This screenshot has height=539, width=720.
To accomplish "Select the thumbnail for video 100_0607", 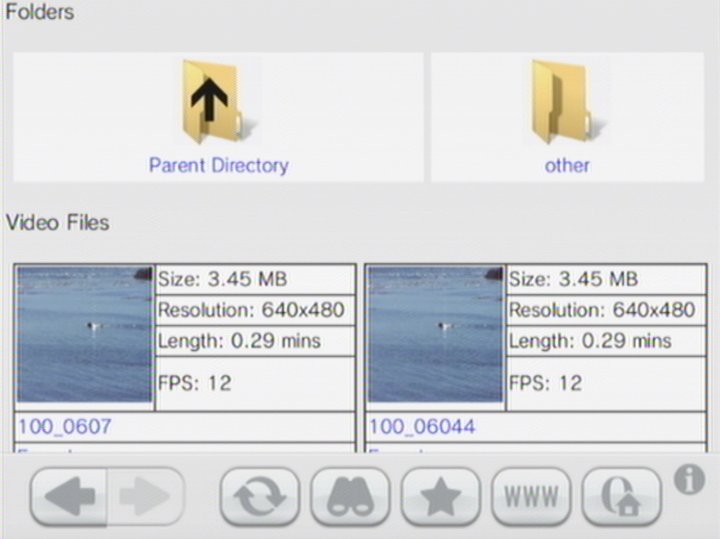I will [x=85, y=334].
